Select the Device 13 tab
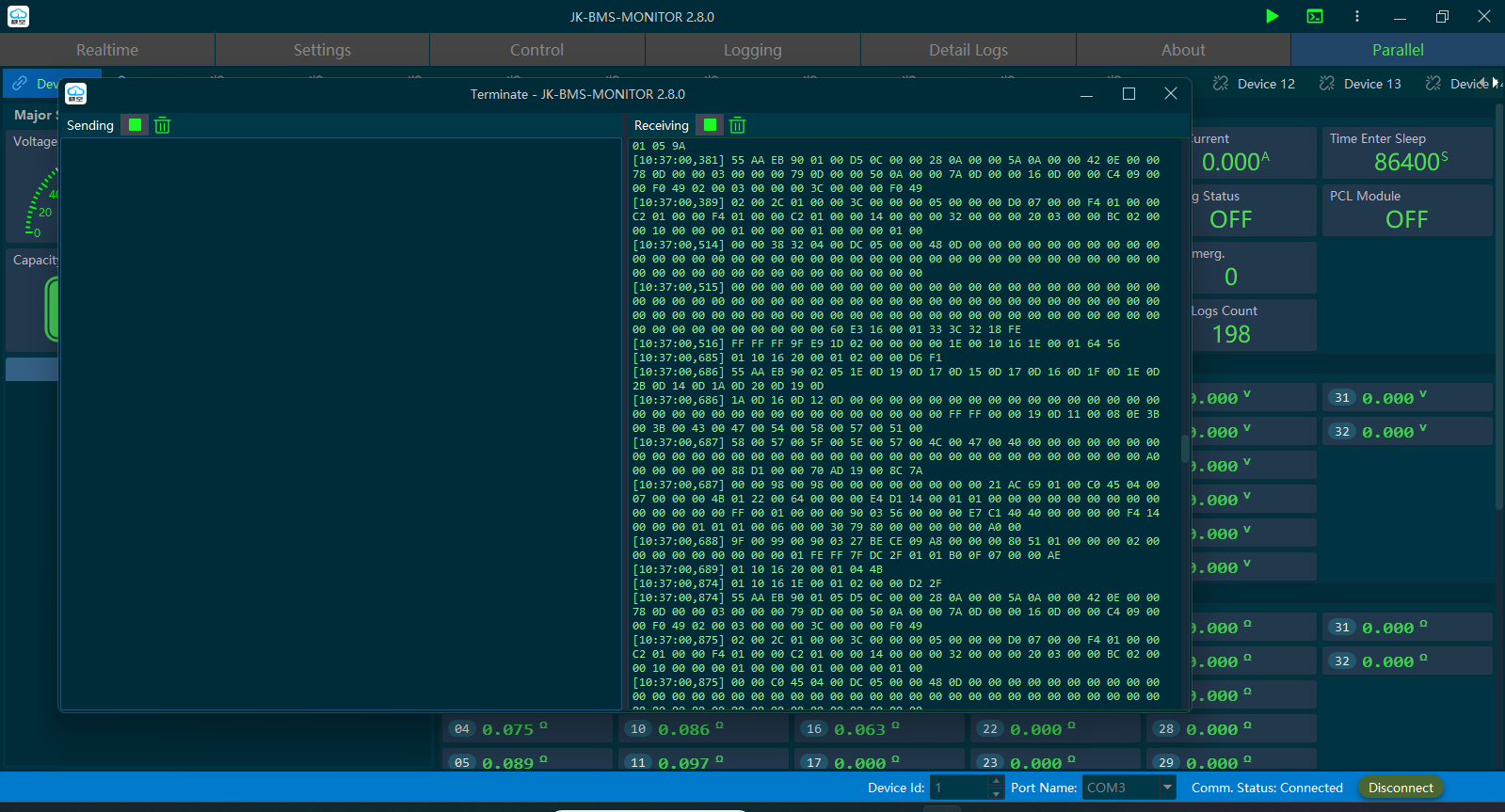Image resolution: width=1505 pixels, height=812 pixels. point(1371,84)
